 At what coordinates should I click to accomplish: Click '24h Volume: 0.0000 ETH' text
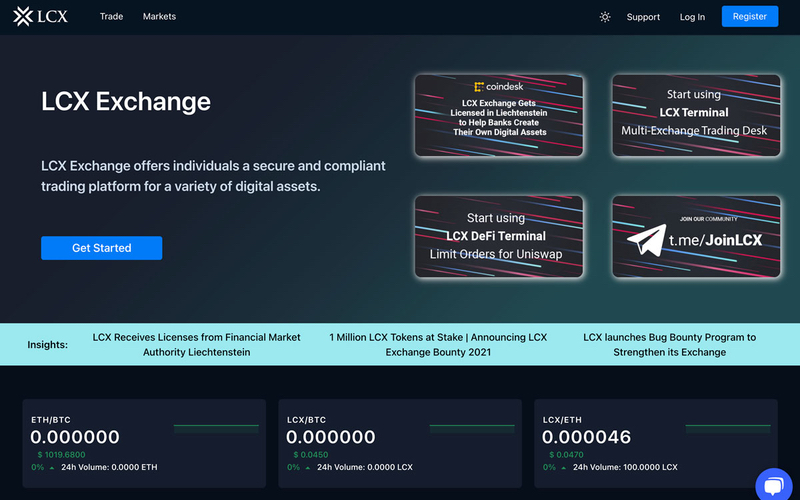point(109,467)
